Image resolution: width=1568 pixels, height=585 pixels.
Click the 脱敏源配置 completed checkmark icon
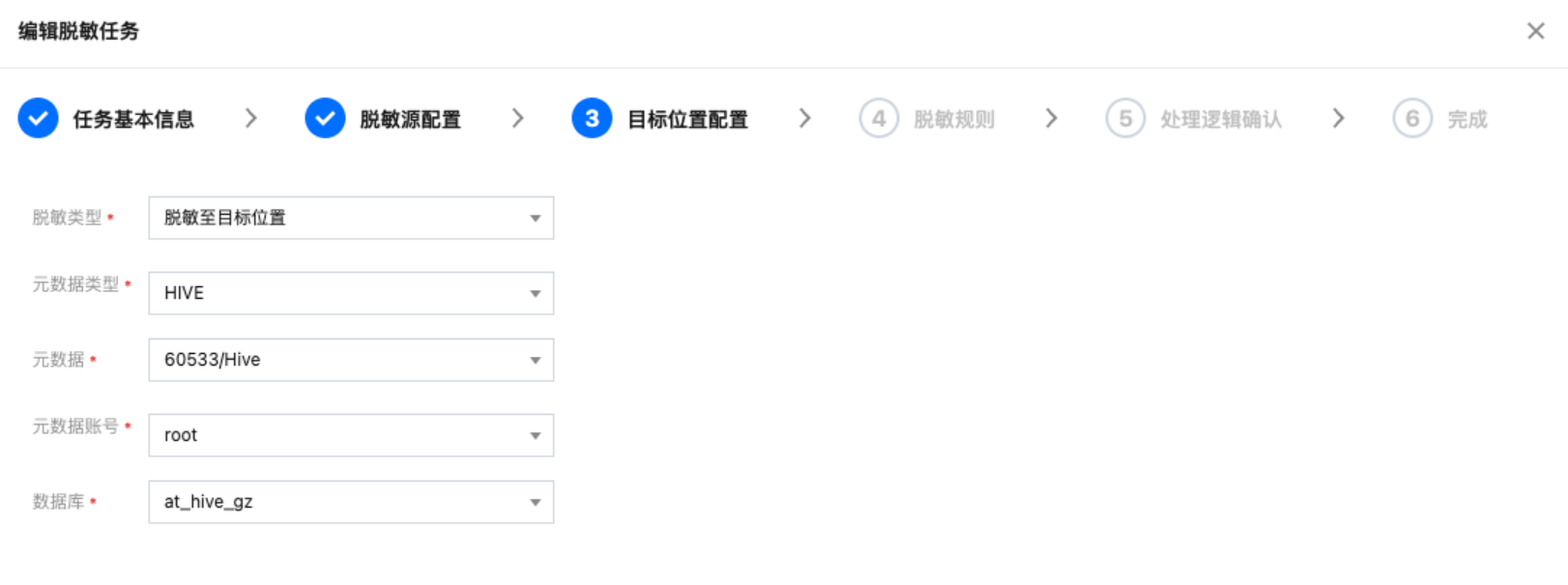(x=325, y=119)
